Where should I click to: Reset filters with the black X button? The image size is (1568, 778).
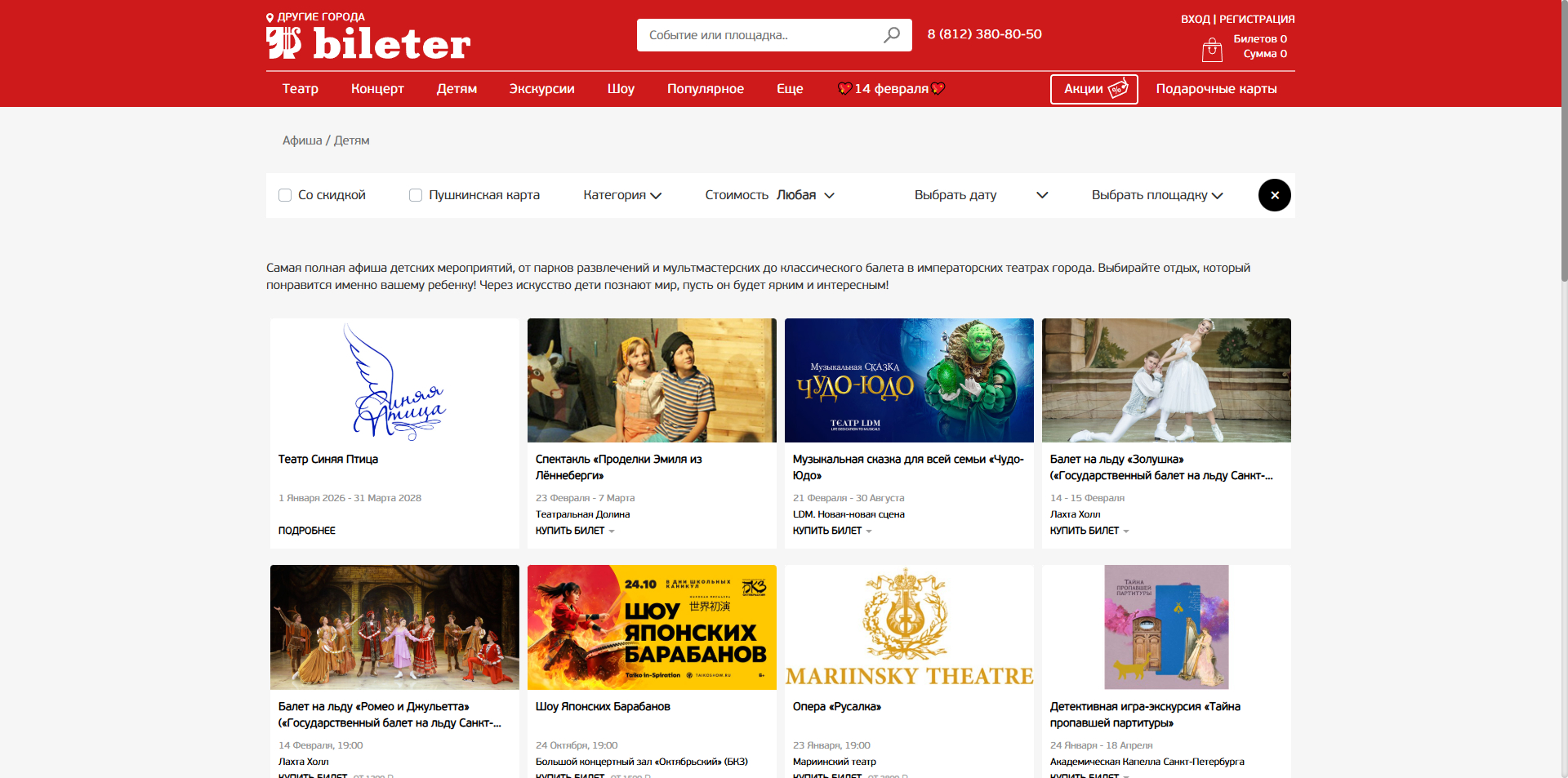coord(1274,195)
